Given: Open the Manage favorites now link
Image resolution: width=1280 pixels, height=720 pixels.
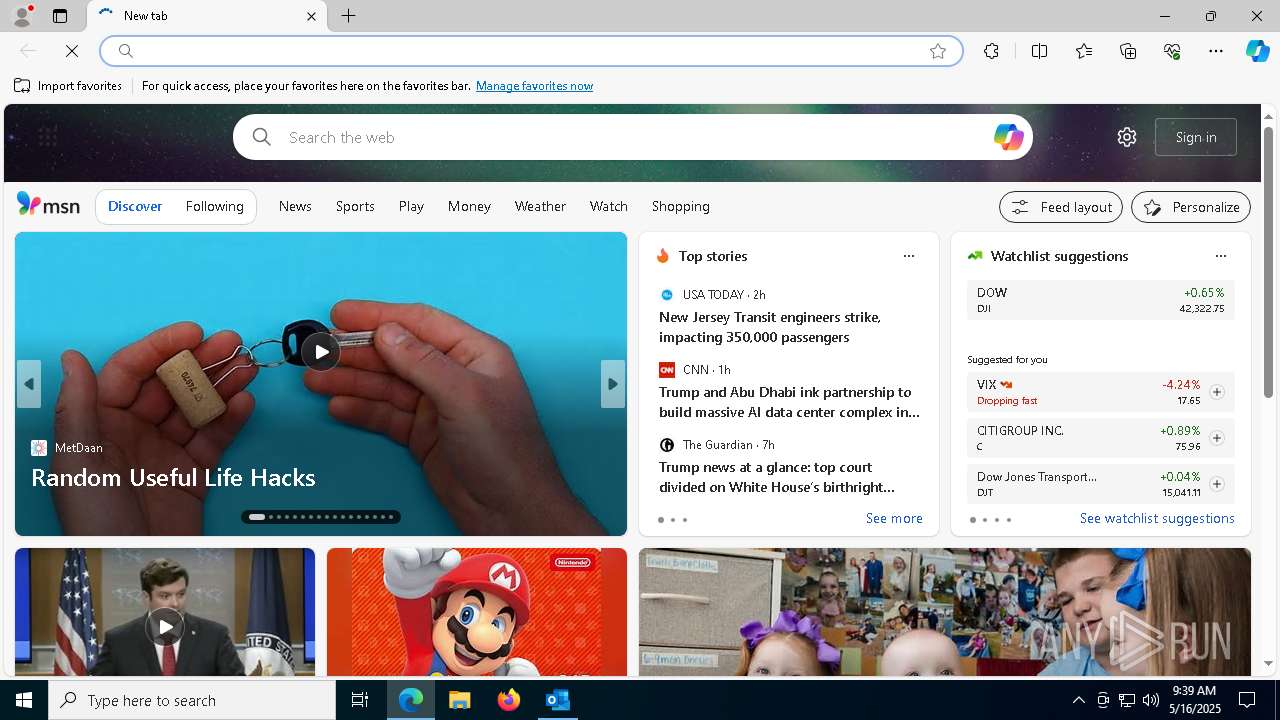Looking at the screenshot, I should (x=534, y=86).
